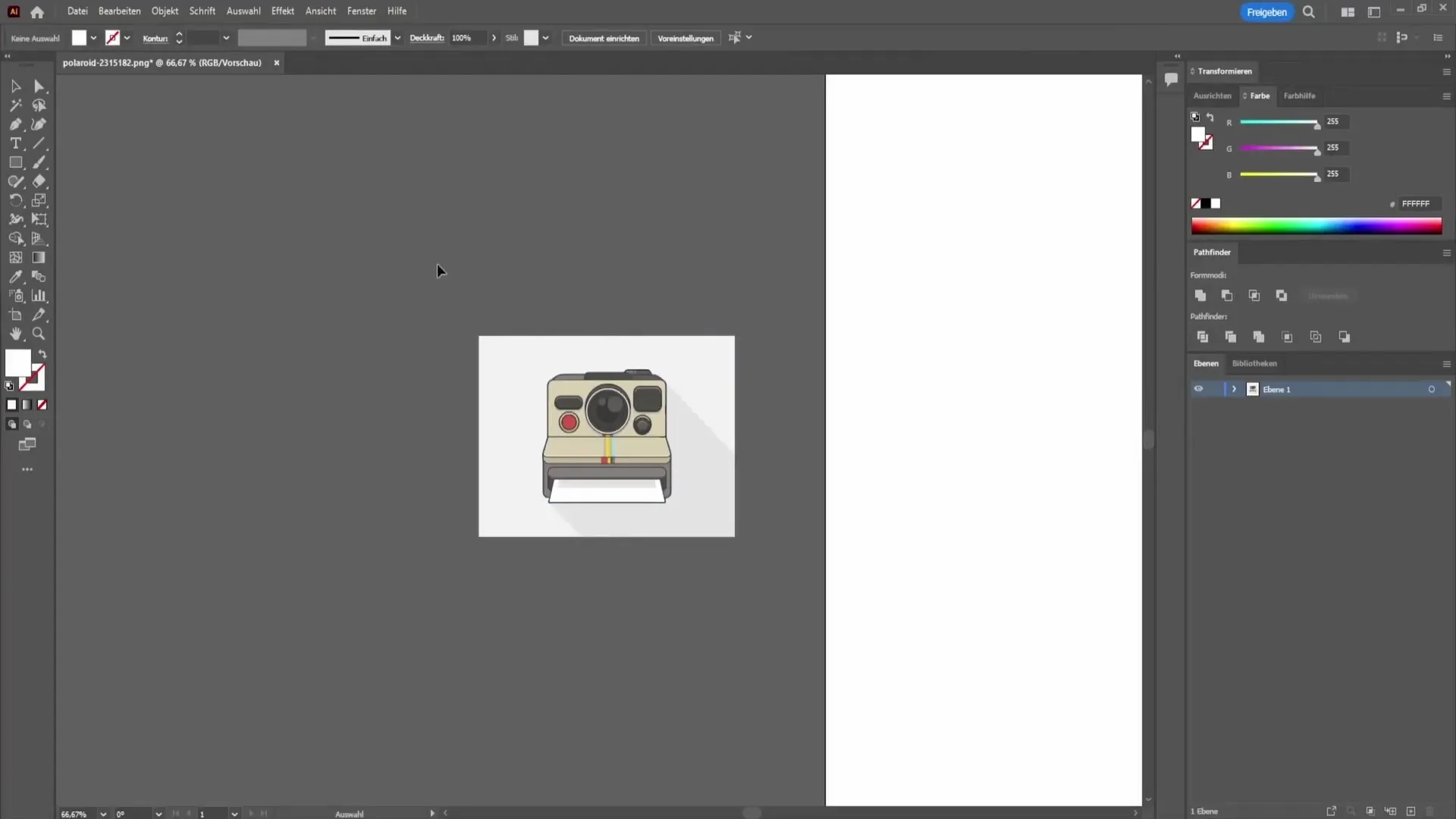
Task: Open Stil graphic style dropdown
Action: tap(545, 38)
